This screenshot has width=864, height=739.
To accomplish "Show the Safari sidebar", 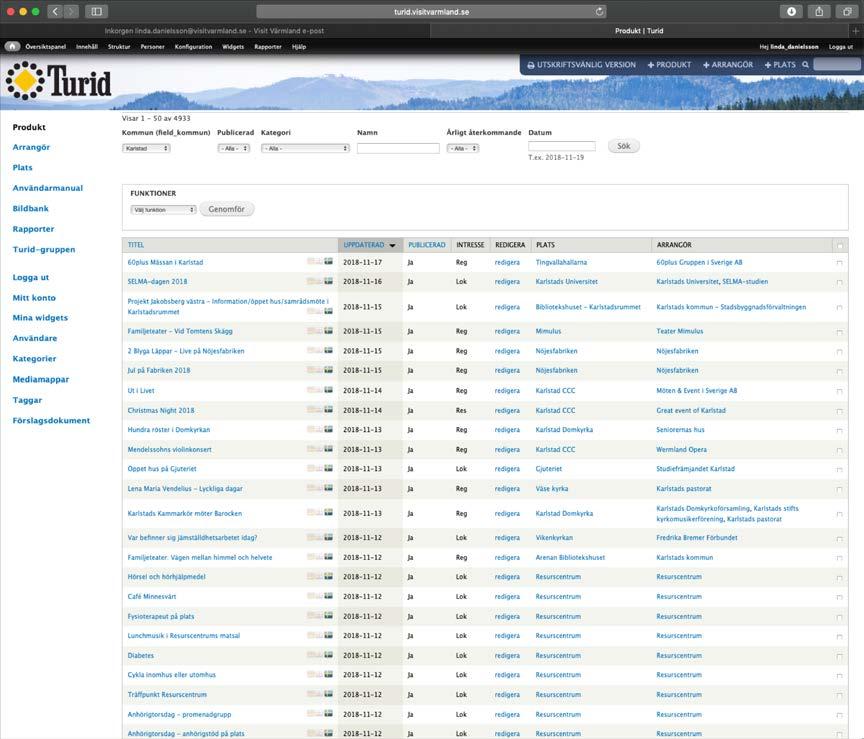I will click(x=96, y=12).
